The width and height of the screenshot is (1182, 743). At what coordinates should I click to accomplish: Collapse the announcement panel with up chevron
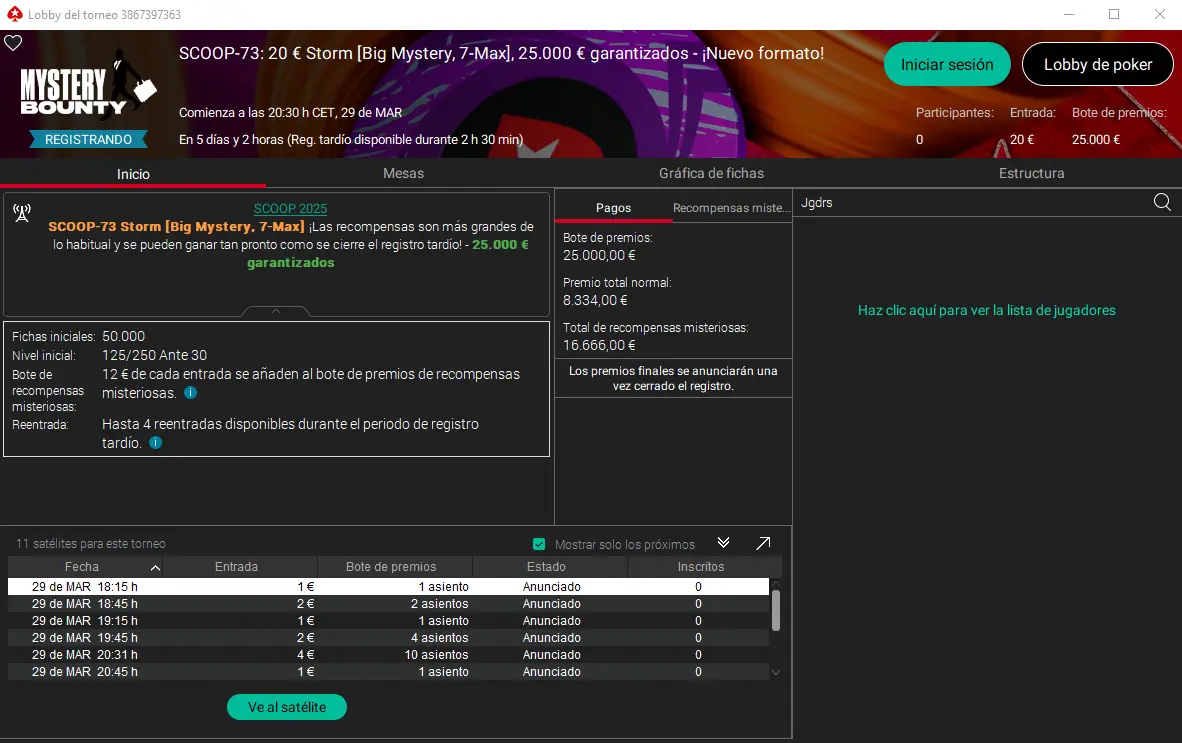(x=276, y=310)
